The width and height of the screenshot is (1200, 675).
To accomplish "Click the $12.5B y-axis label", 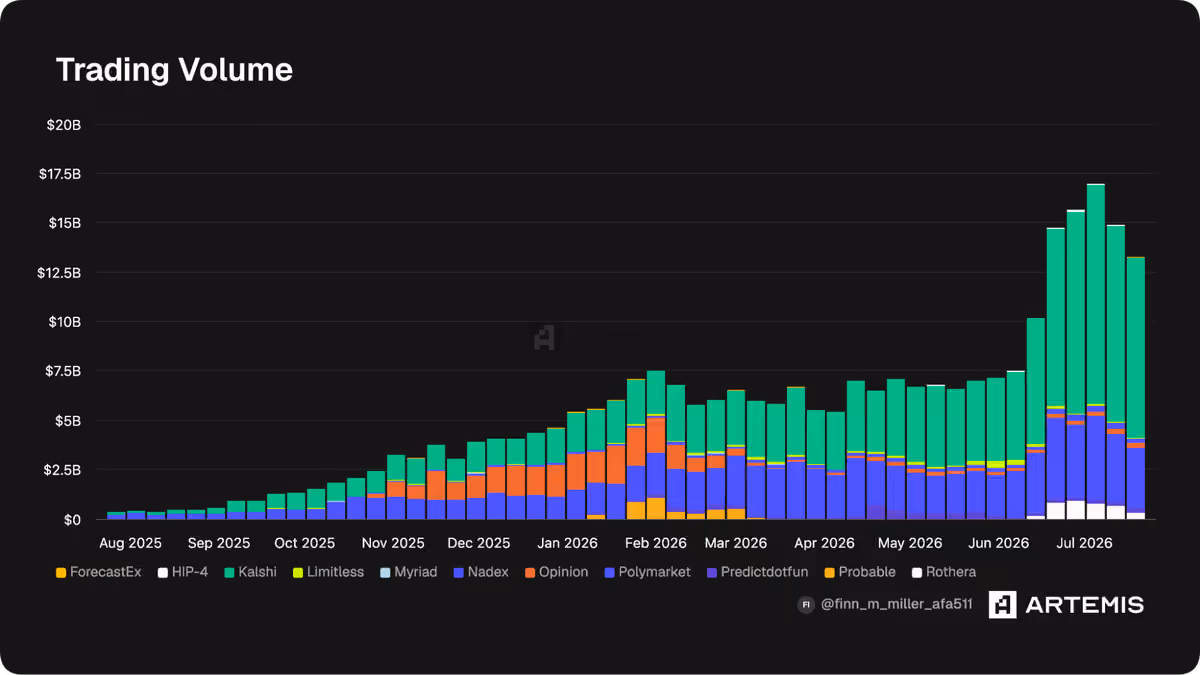I will coord(61,272).
